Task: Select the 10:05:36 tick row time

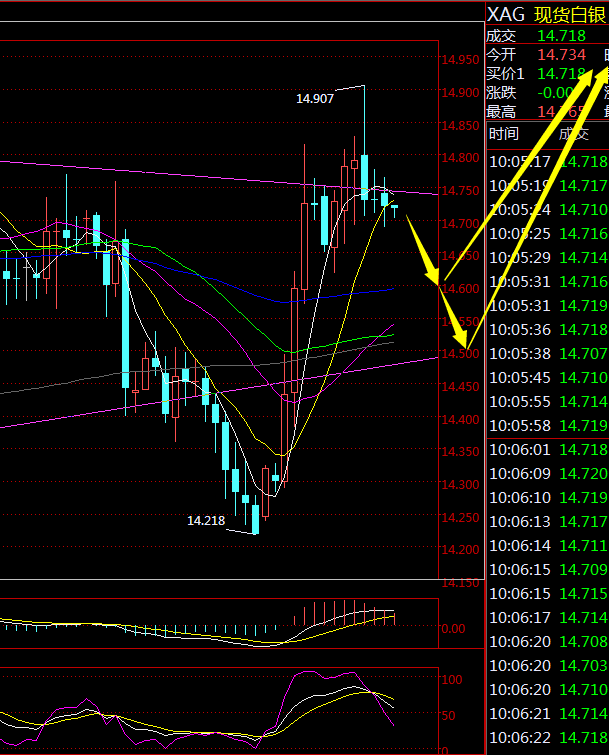Action: [519, 329]
